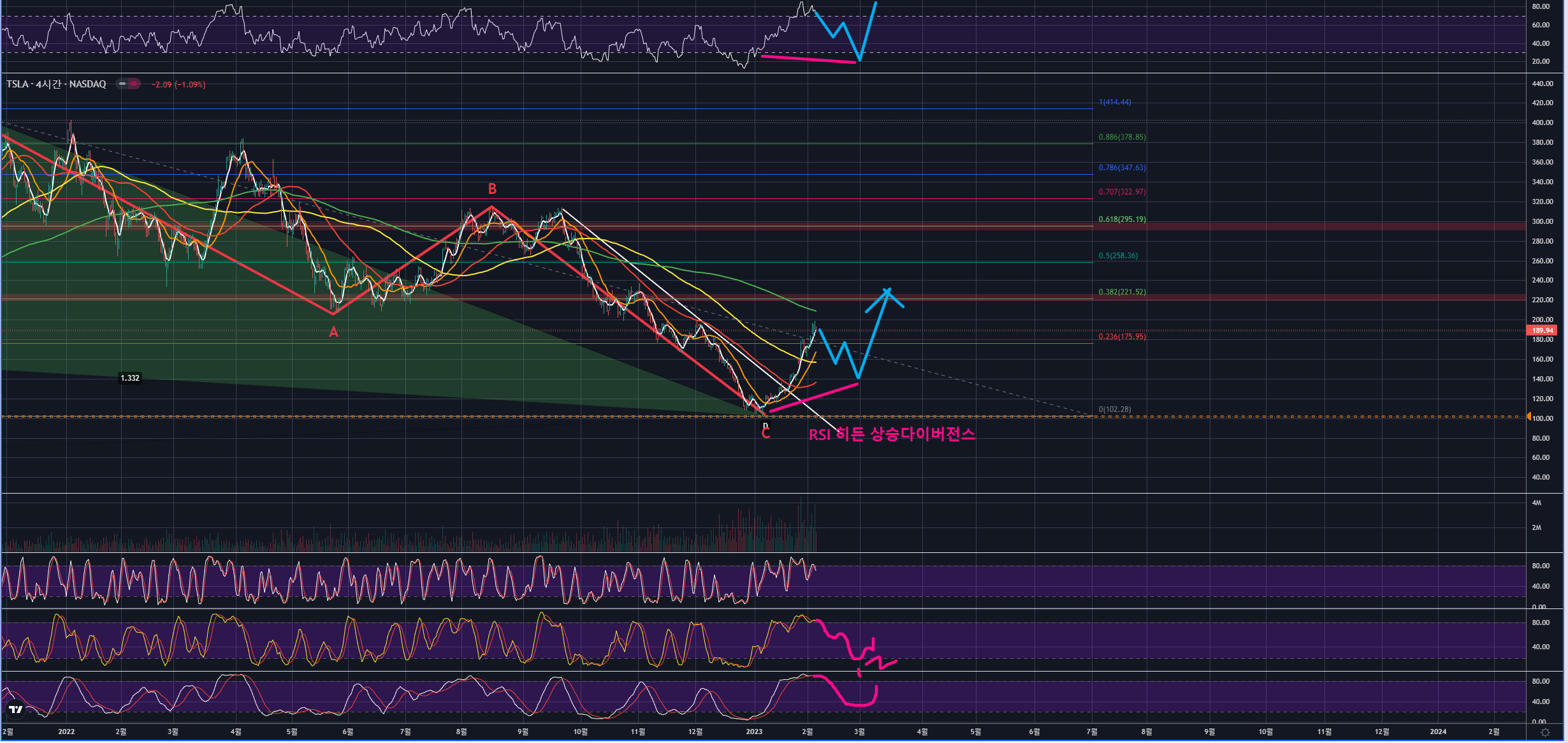1568x743 pixels.
Task: Click the 1(414.44) Fibonacci label
Action: 1114,102
